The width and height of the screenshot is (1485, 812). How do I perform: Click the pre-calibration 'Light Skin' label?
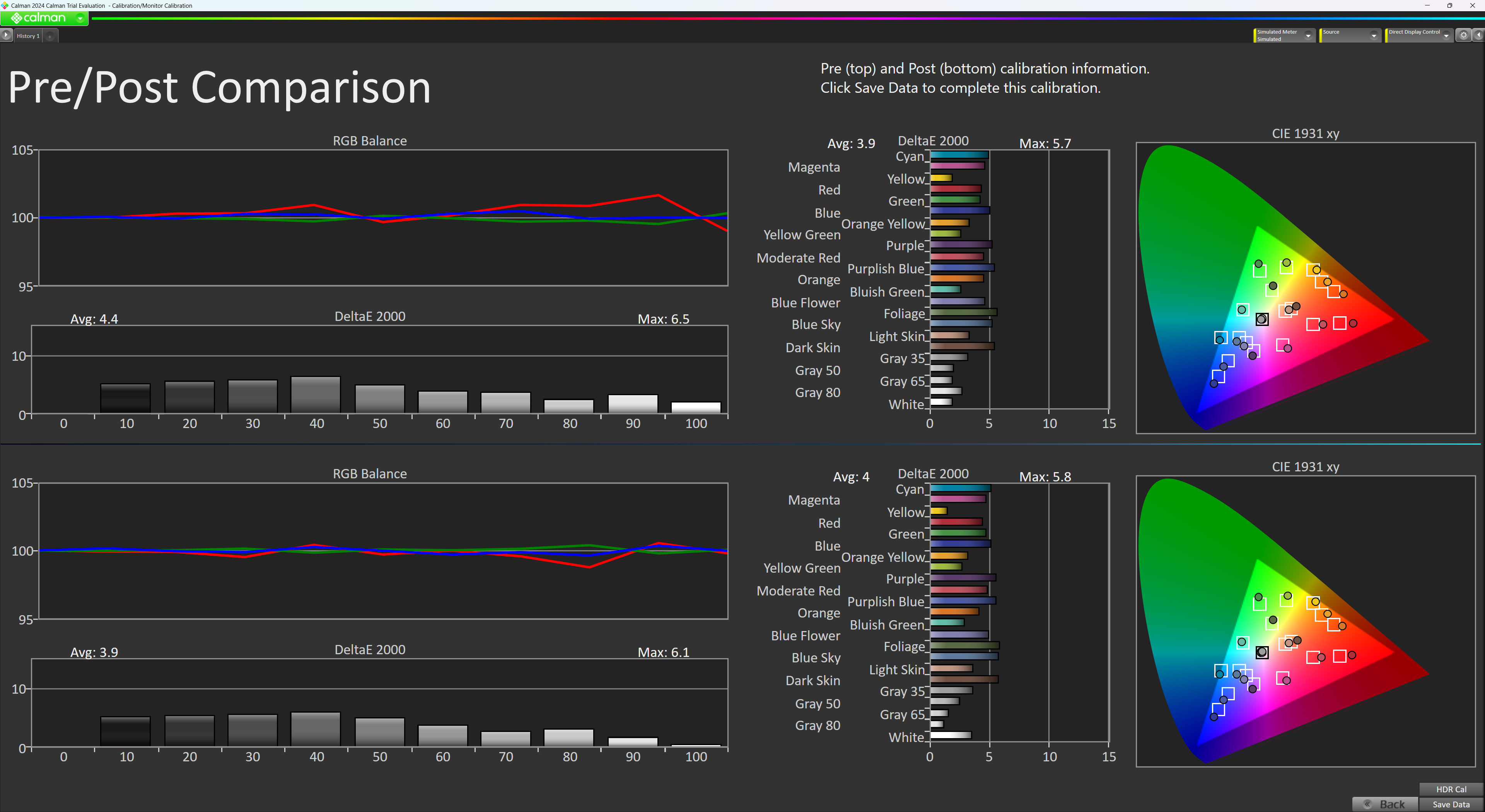[896, 336]
